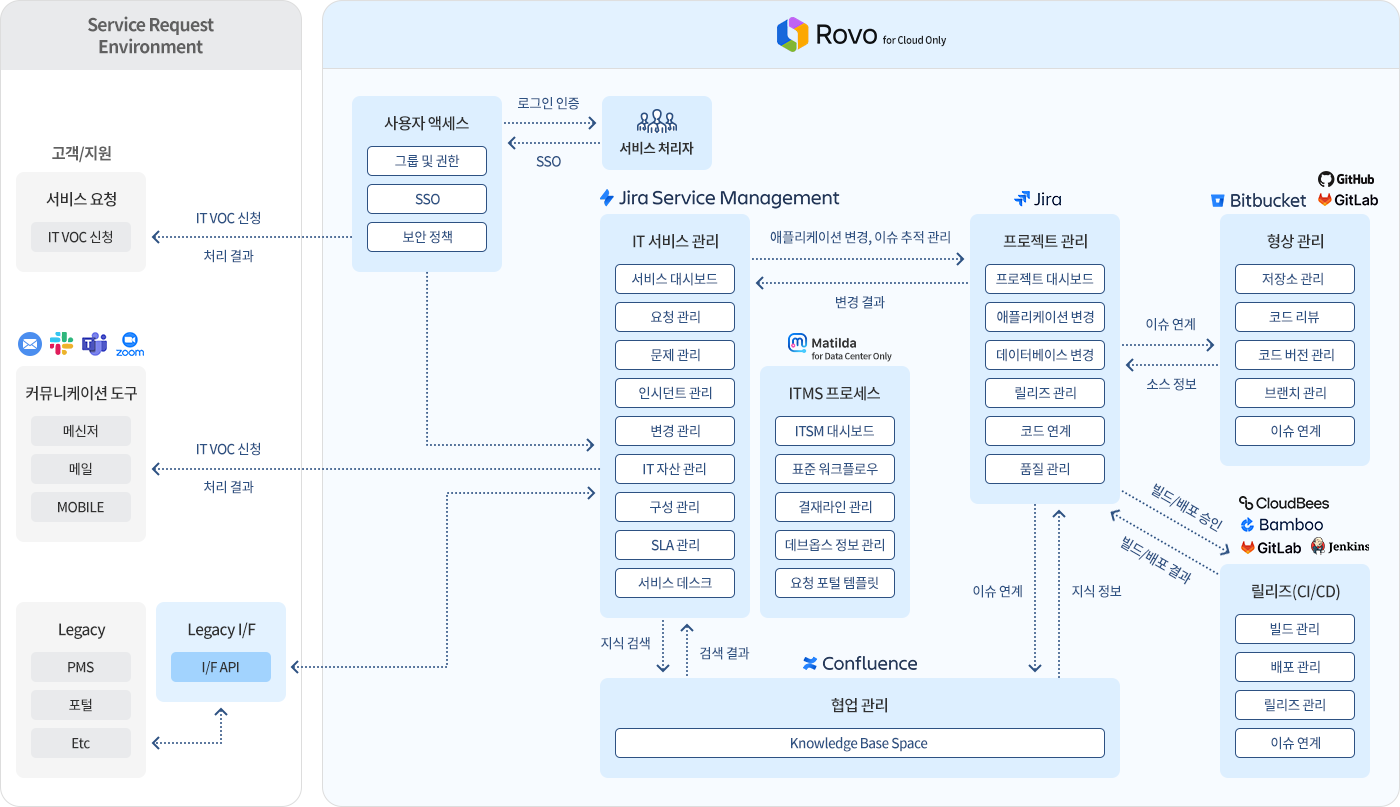Select the Jira Service Management lightning icon
1400x807 pixels.
coord(605,198)
